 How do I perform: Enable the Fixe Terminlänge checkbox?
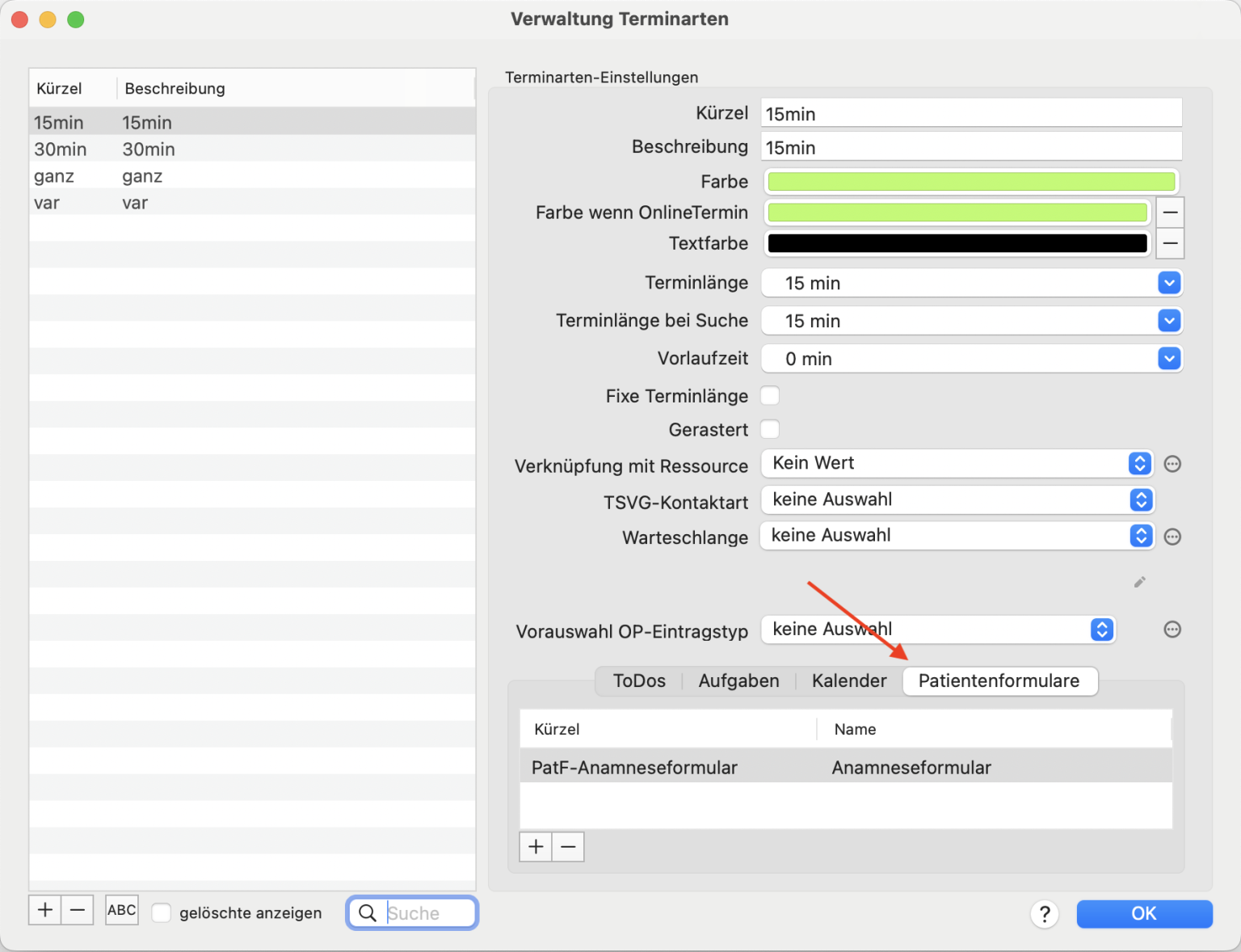point(770,395)
